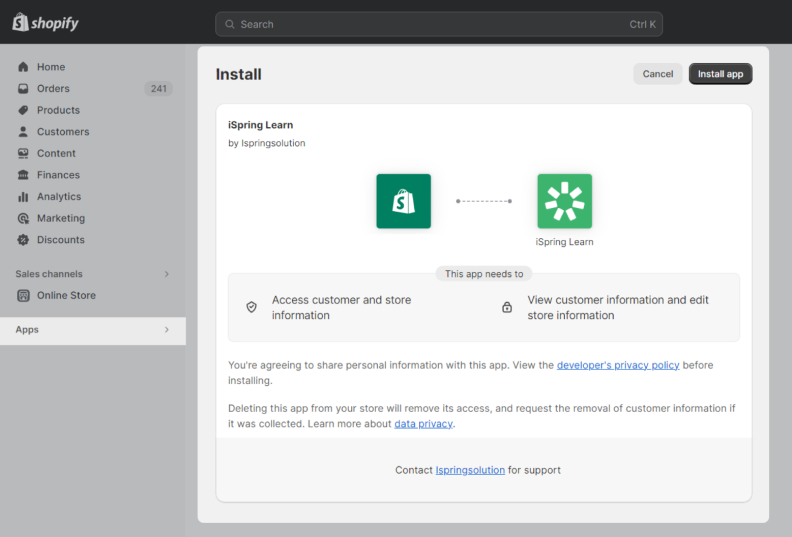Screen dimensions: 792x537
Task: Go to Marketing section
Action: [61, 218]
